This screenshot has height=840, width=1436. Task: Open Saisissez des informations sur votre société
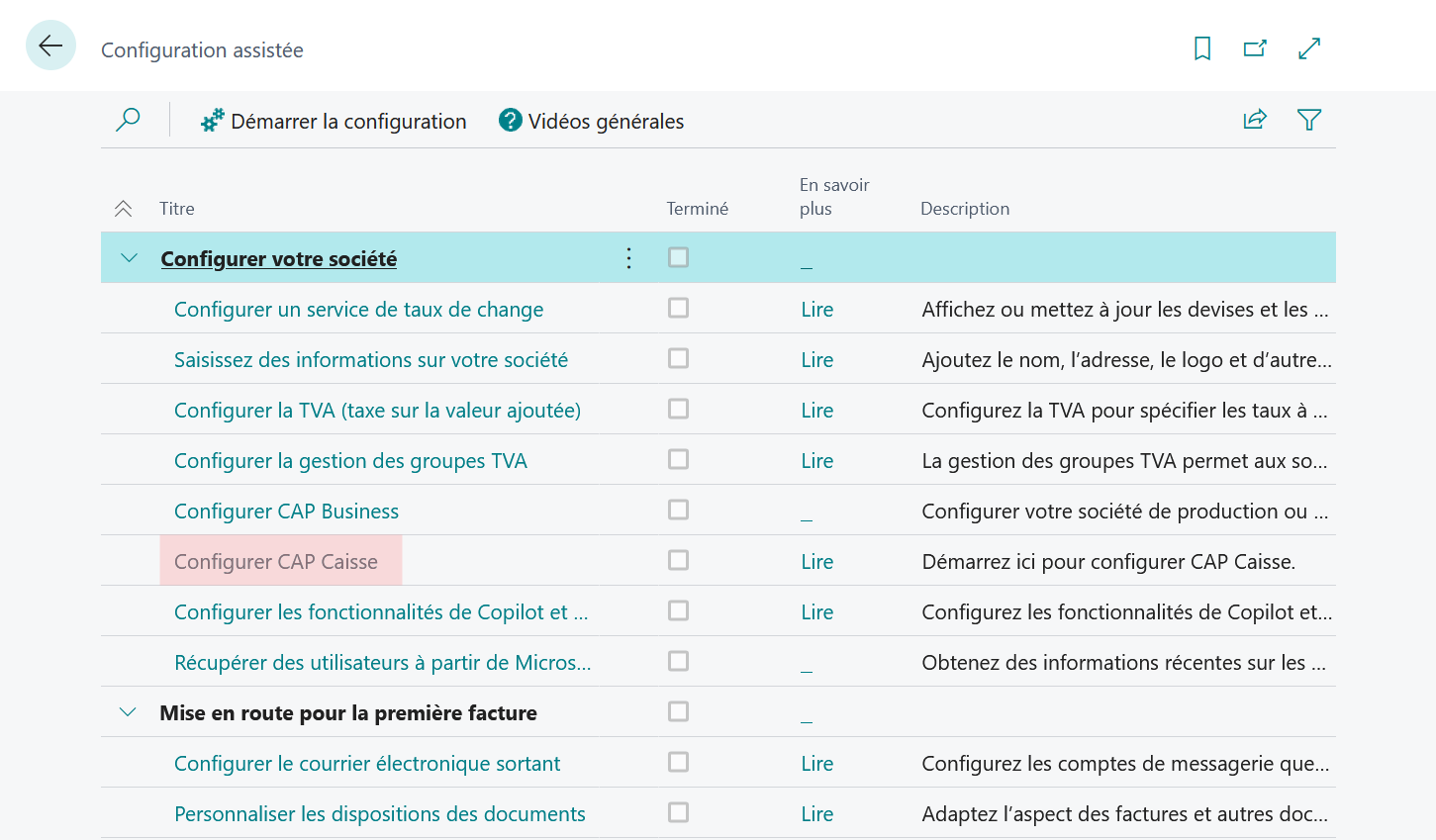pyautogui.click(x=371, y=360)
